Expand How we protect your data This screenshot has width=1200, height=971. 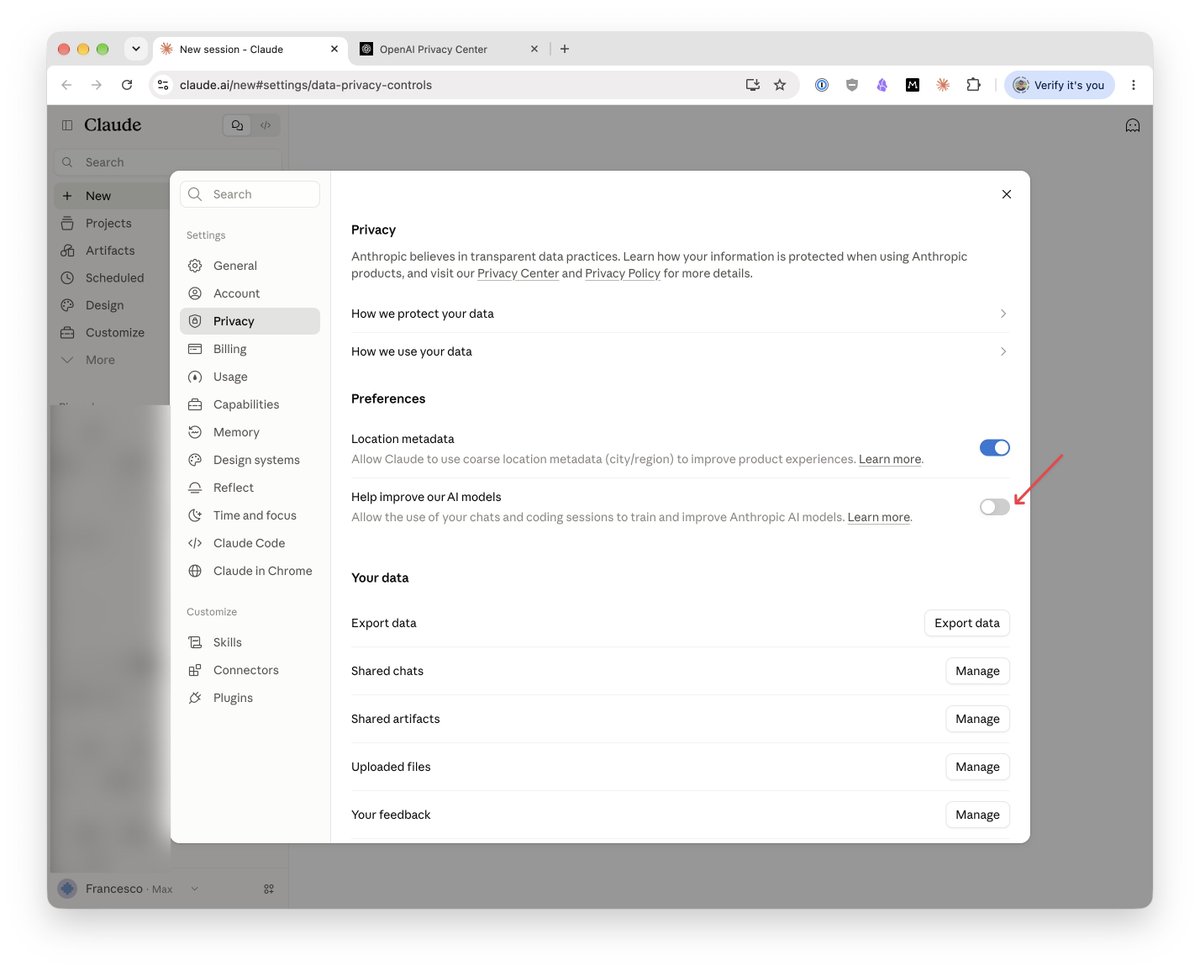680,314
